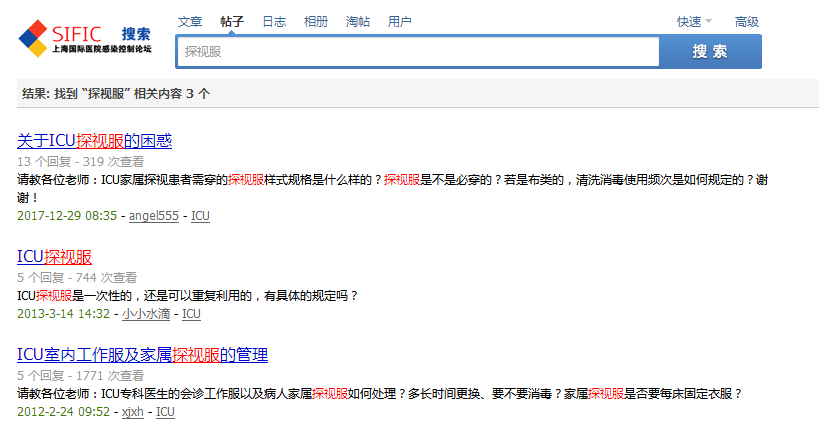Switch to the 日志 search tab

(x=274, y=21)
